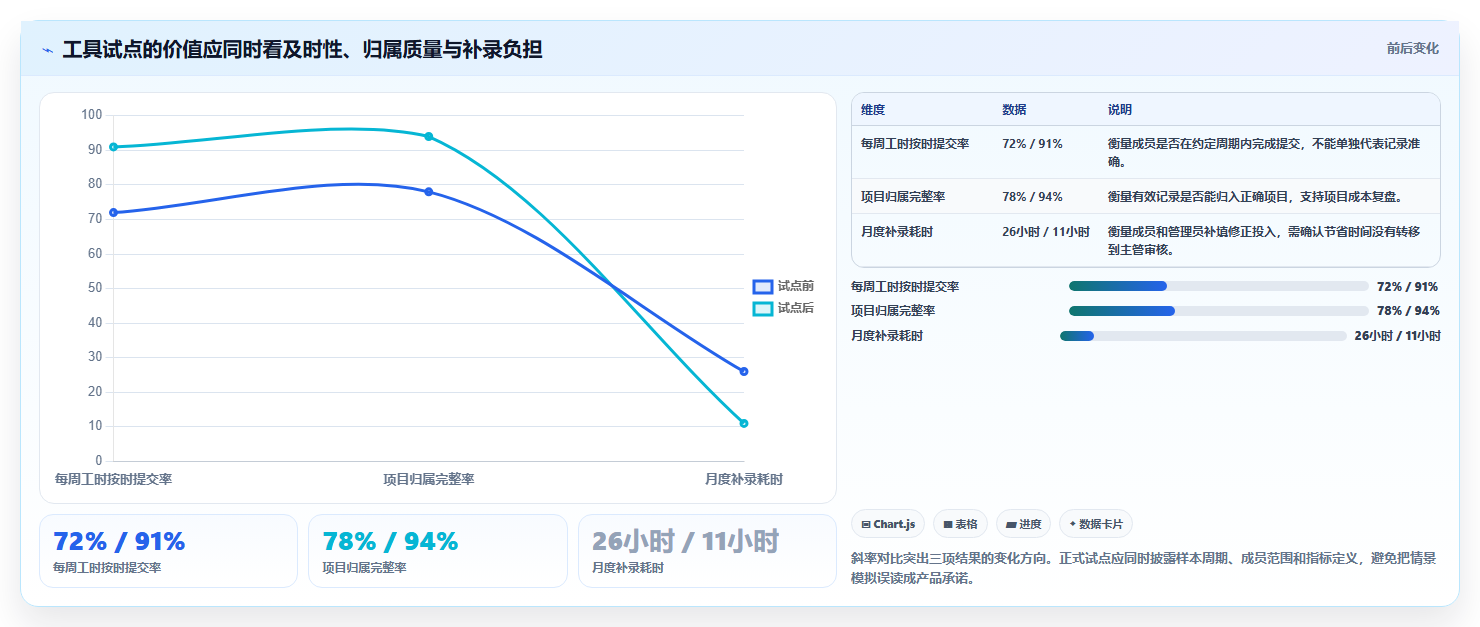Select the 试点后 point at 项目归属完整率 (94)
Screen dimensions: 1480x627
[x=428, y=136]
